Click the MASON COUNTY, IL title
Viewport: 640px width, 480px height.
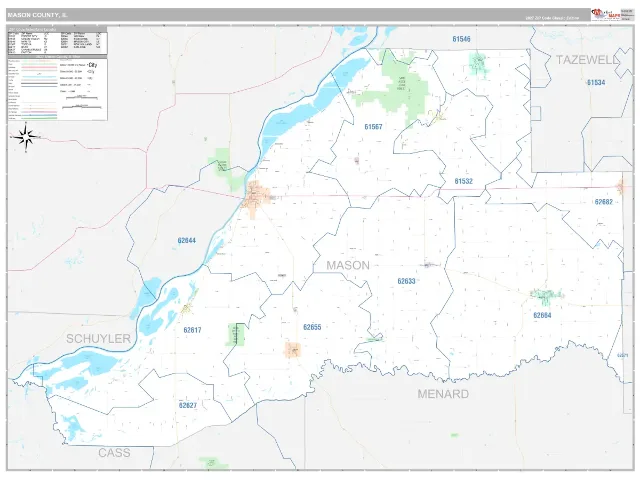[x=37, y=15]
